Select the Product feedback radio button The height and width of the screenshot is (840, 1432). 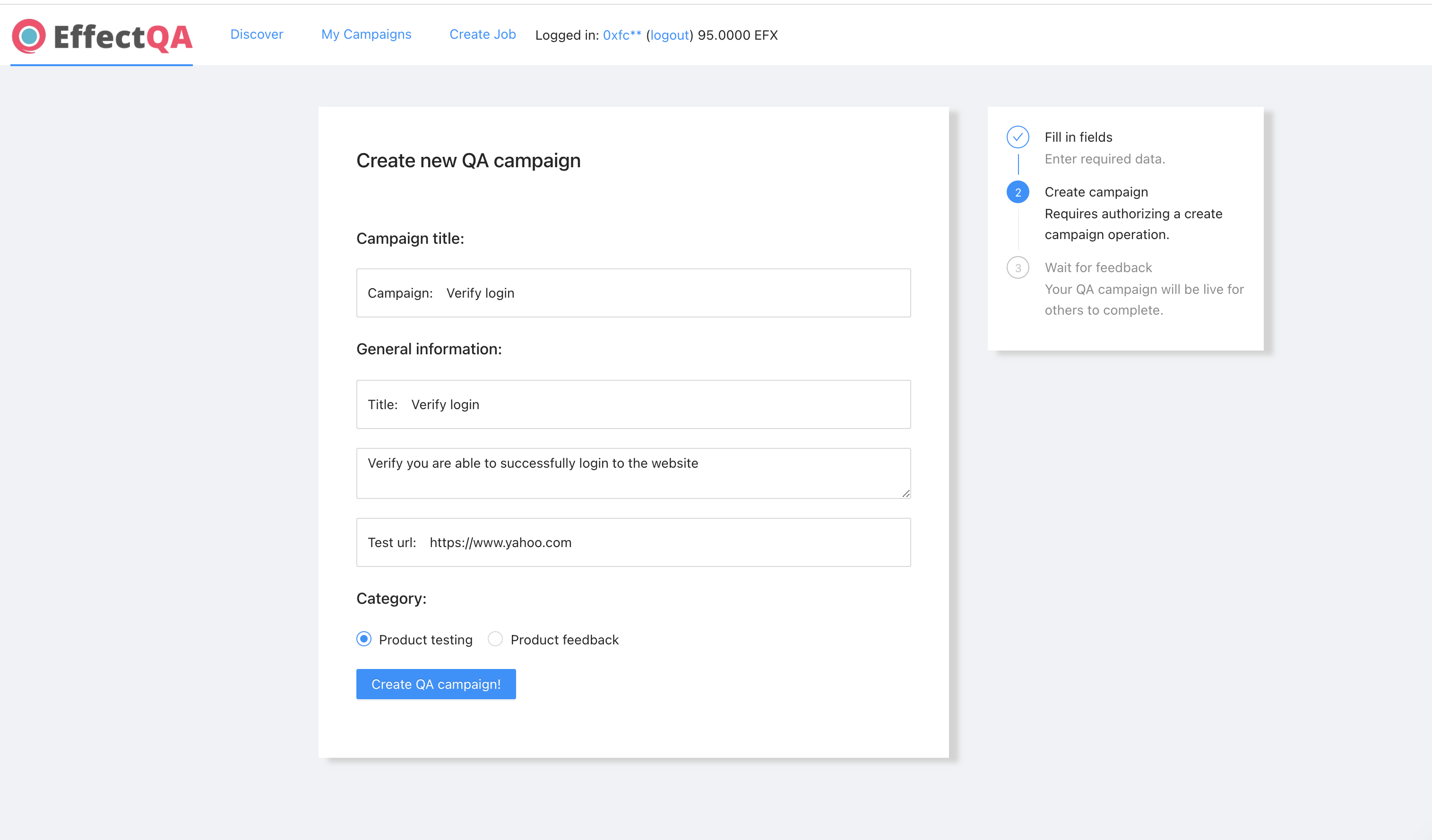495,639
